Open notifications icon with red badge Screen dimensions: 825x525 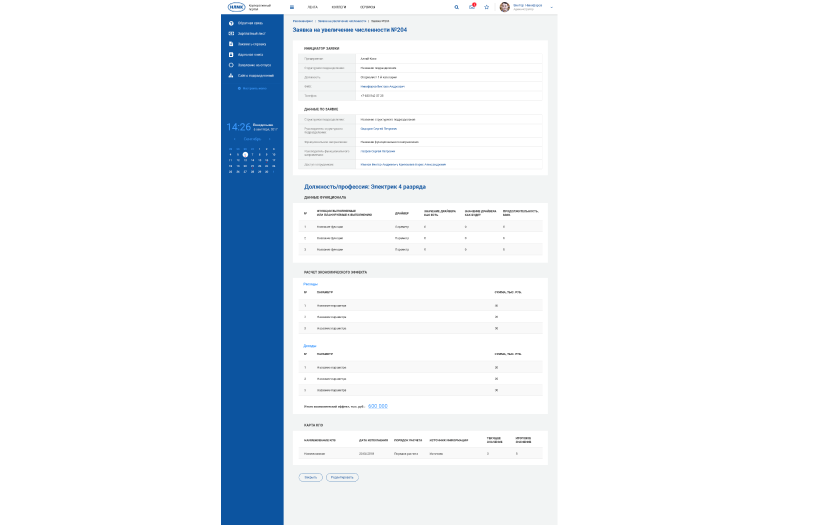472,7
